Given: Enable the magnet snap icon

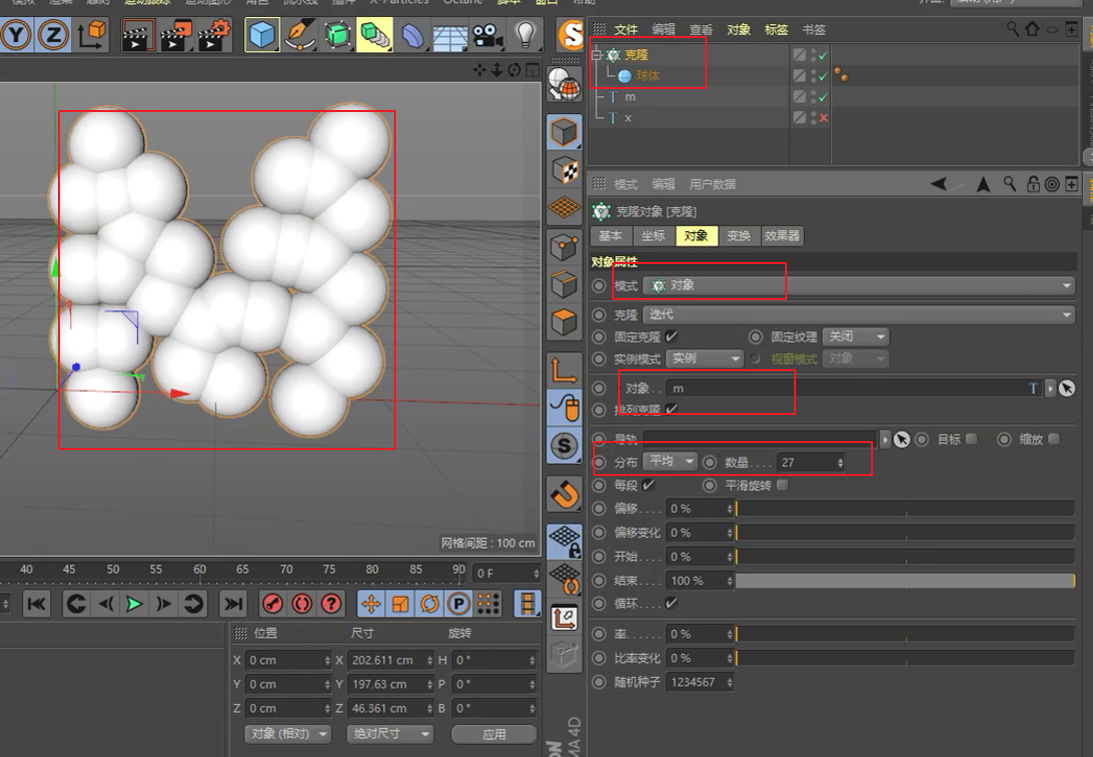Looking at the screenshot, I should click(x=565, y=494).
